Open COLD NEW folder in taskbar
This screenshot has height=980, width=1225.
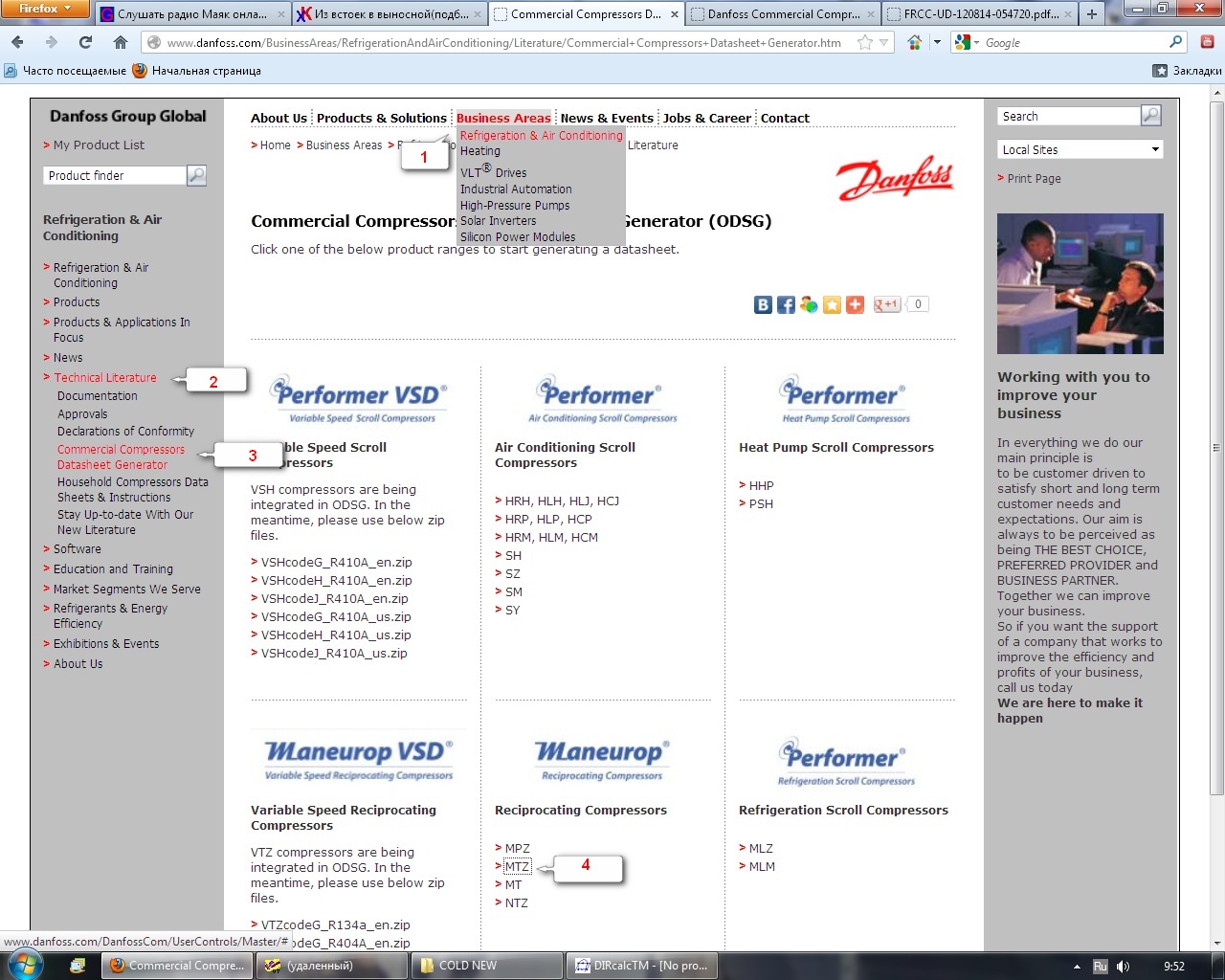click(486, 966)
